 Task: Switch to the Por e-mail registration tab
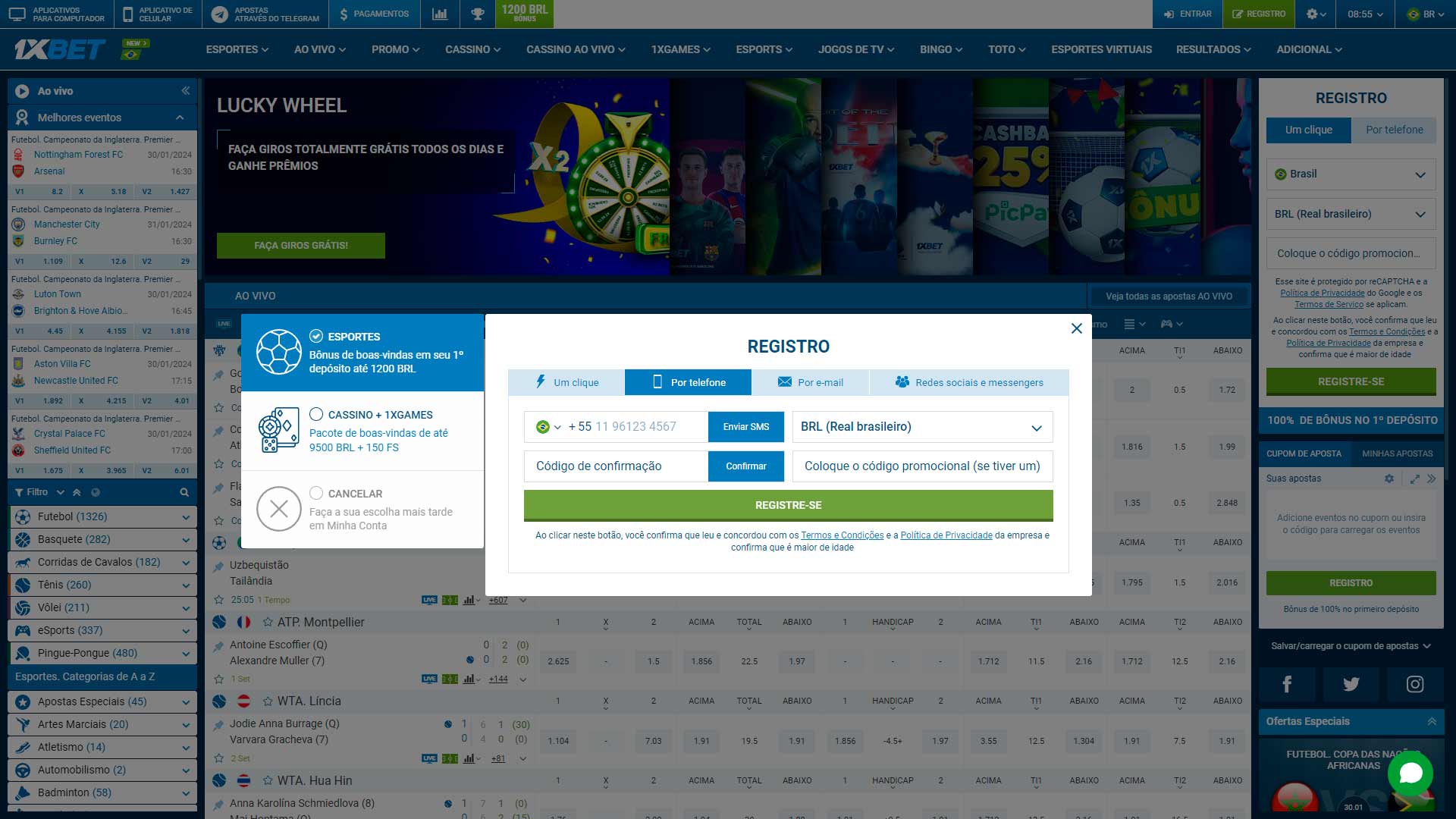[x=810, y=382]
